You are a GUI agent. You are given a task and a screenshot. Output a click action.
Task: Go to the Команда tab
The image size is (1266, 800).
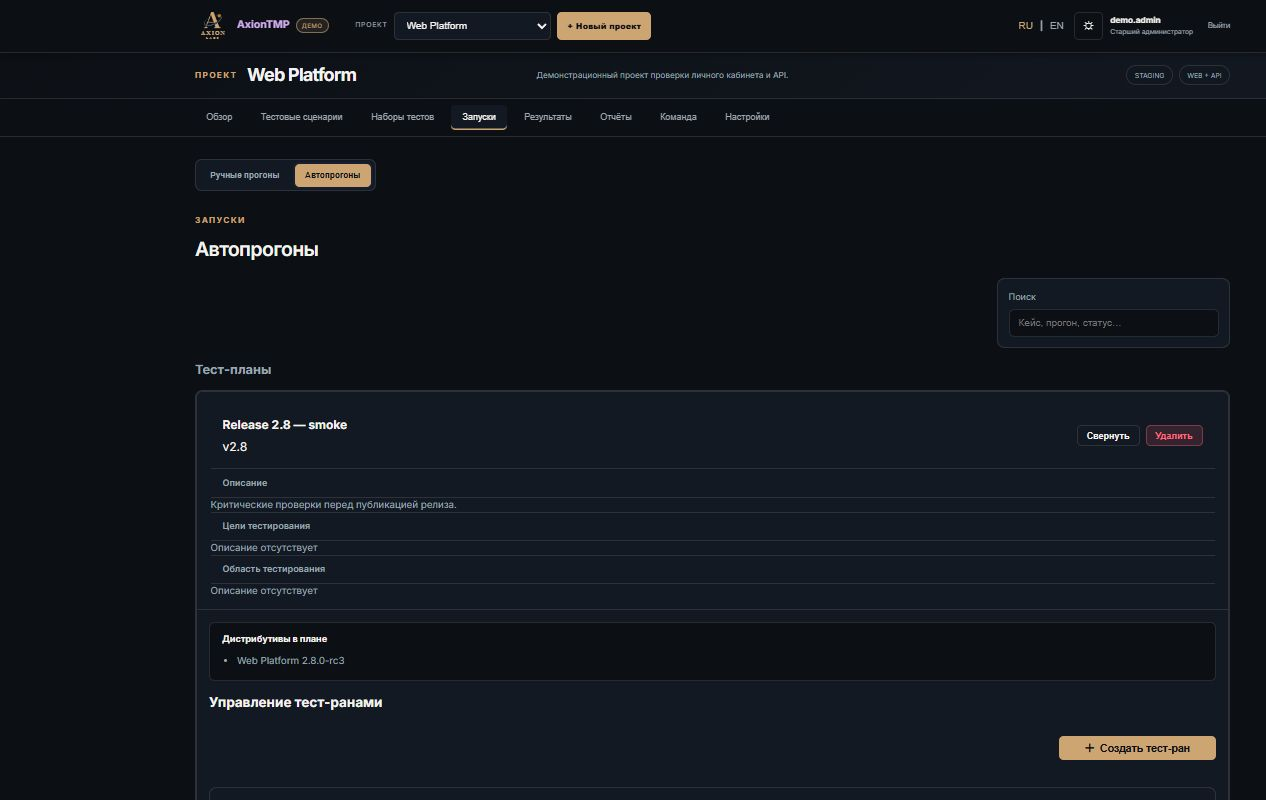[x=678, y=117]
